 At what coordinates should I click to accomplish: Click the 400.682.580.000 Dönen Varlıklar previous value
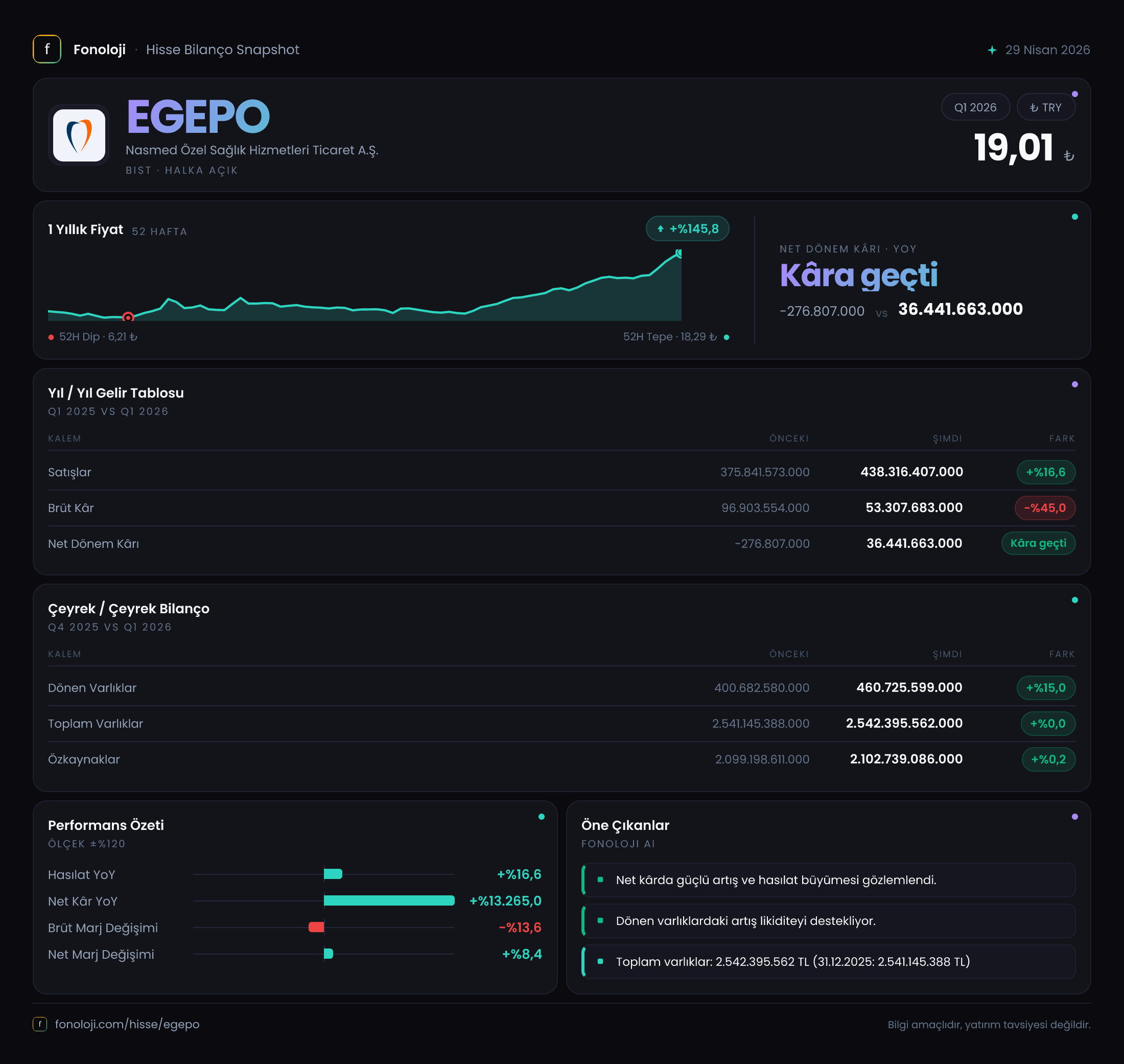point(762,687)
